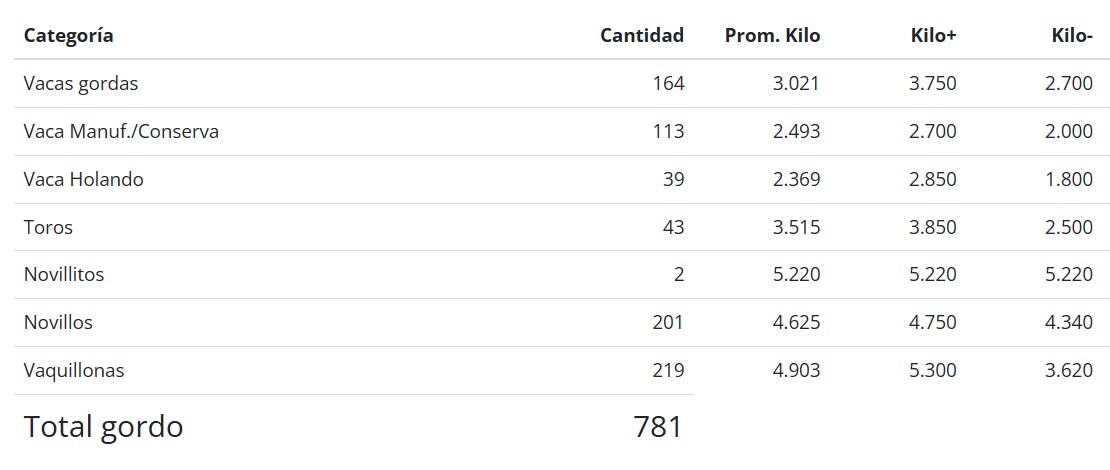Click Vacas gordas quantity 164
The image size is (1110, 470).
point(667,84)
